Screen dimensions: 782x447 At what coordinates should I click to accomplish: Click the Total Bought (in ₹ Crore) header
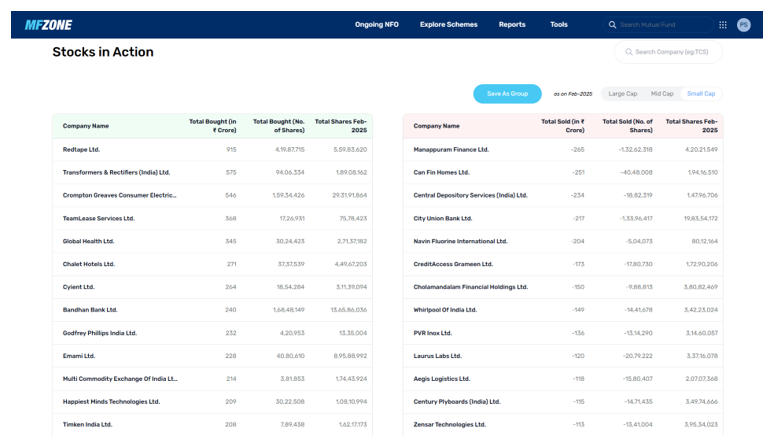pos(212,126)
